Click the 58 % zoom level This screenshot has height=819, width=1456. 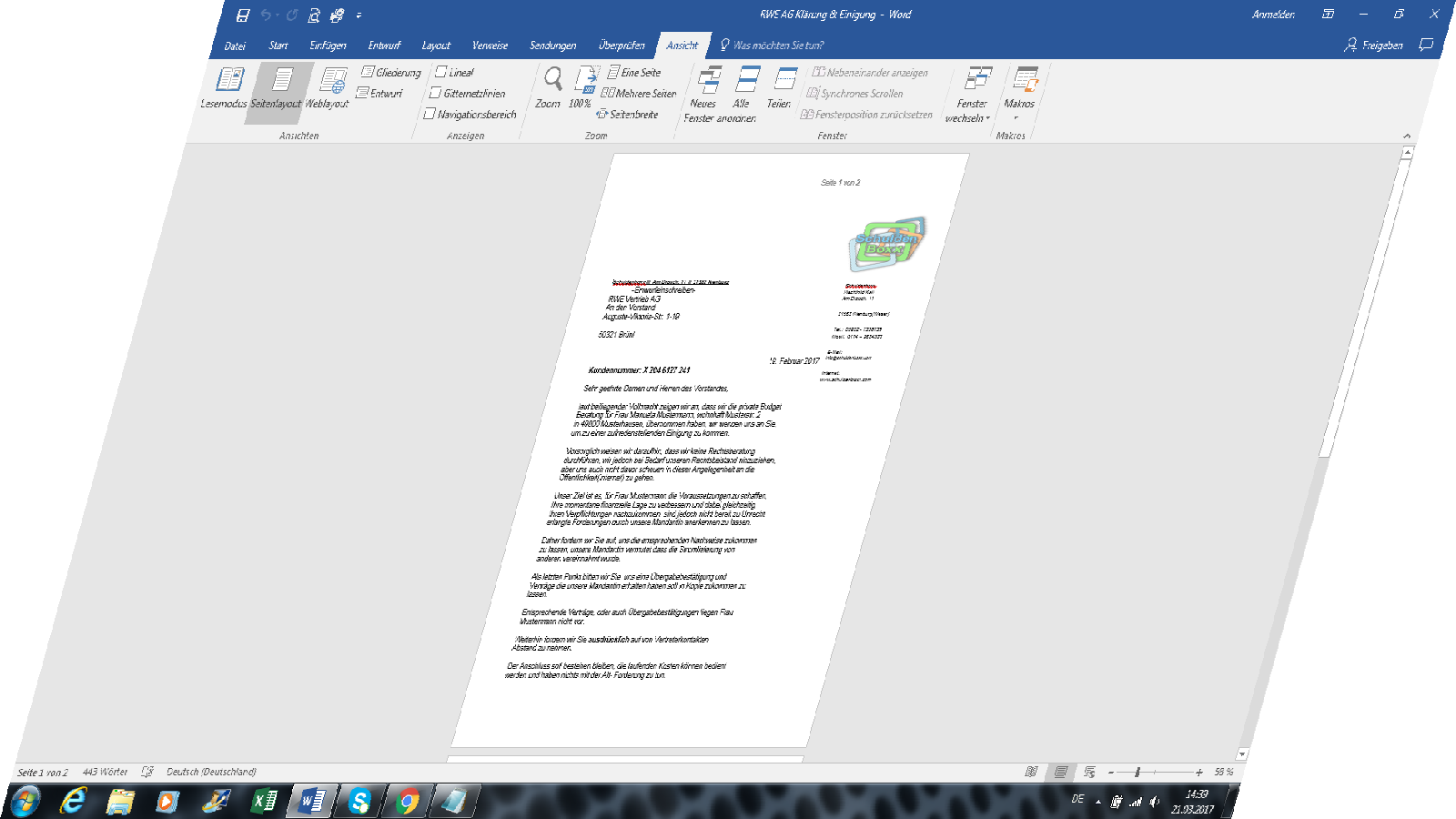[x=1224, y=772]
